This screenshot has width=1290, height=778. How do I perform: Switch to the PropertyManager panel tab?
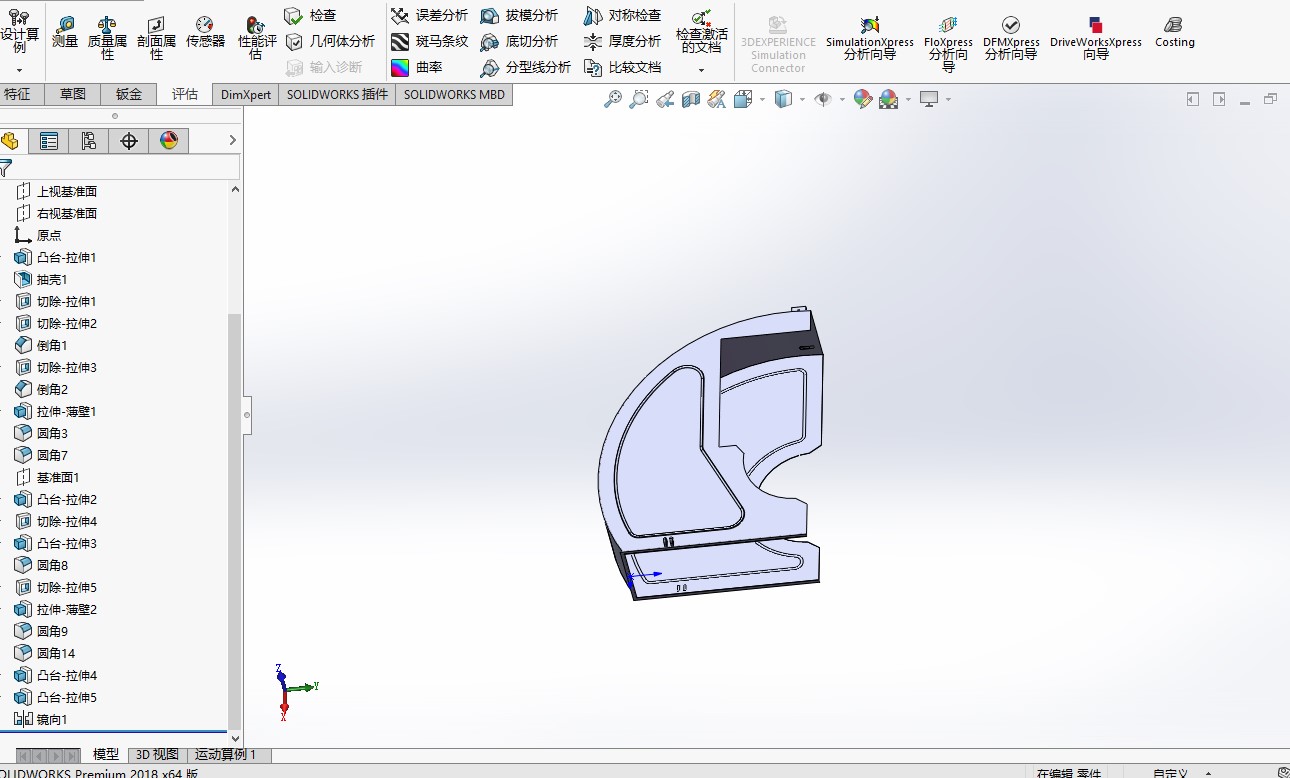point(48,141)
